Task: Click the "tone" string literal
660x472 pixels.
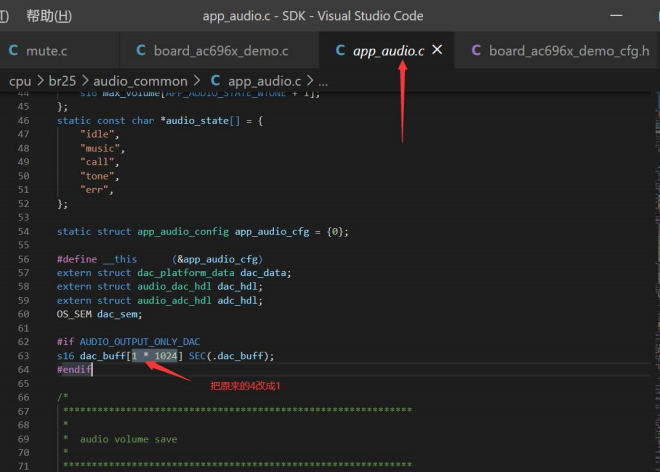Action: [97, 176]
